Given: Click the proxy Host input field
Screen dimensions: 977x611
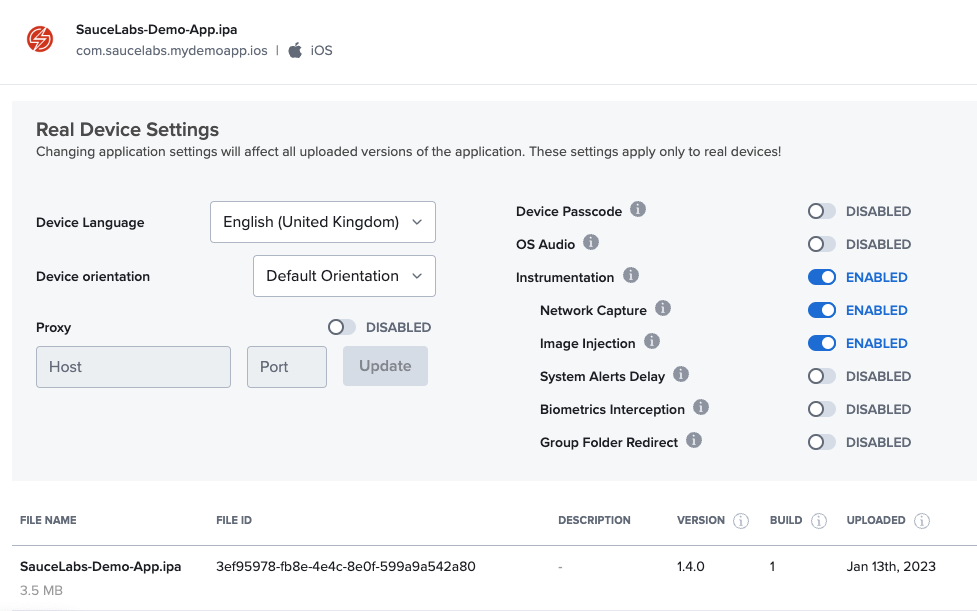Looking at the screenshot, I should [x=133, y=367].
